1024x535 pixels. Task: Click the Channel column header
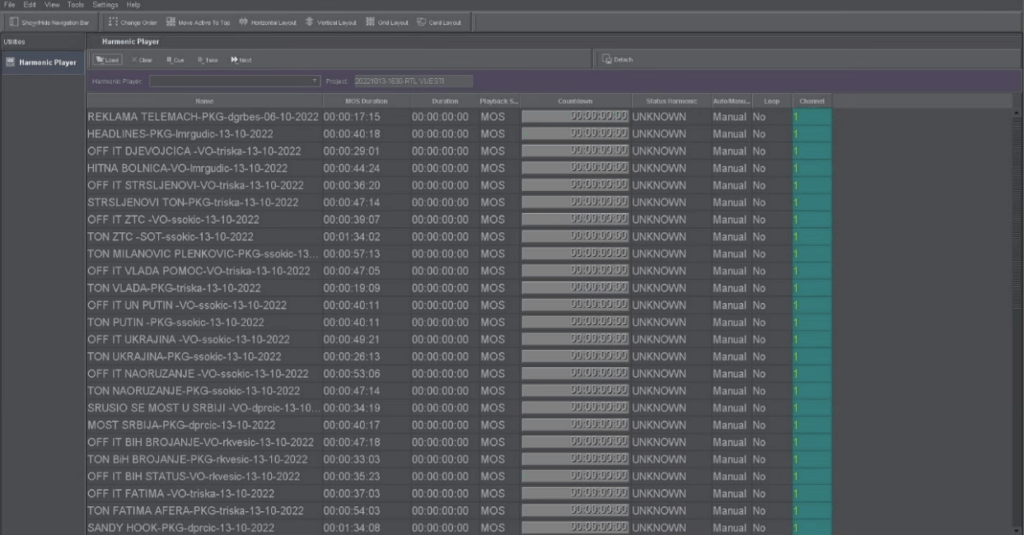[812, 101]
